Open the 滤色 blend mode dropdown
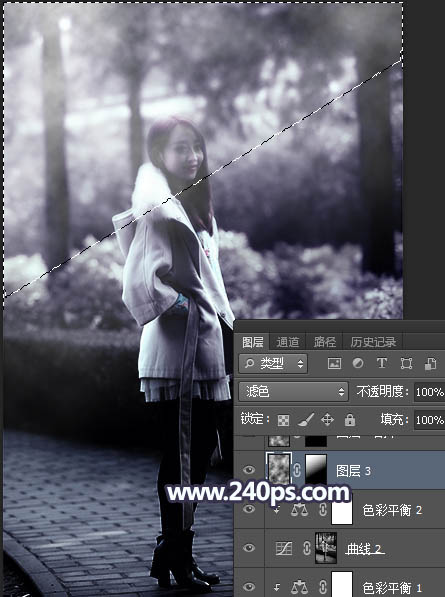This screenshot has width=445, height=597. [293, 392]
